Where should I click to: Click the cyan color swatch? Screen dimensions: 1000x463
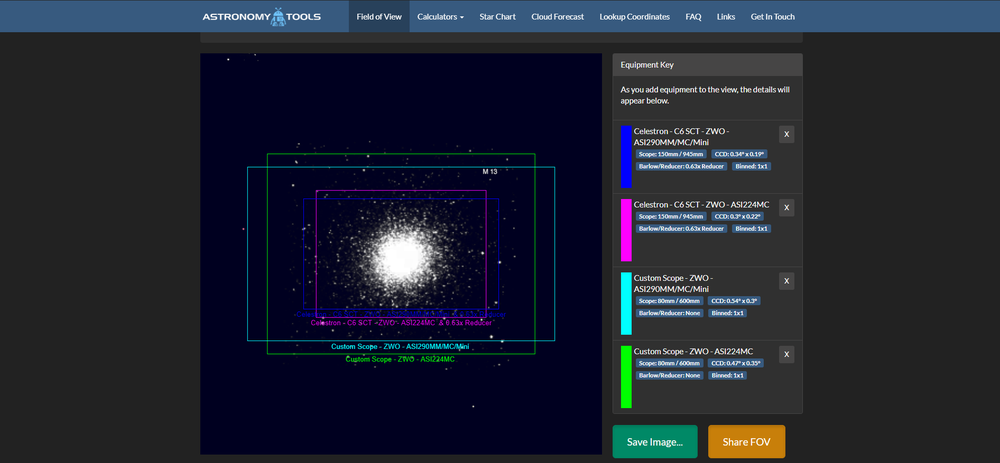pyautogui.click(x=626, y=303)
